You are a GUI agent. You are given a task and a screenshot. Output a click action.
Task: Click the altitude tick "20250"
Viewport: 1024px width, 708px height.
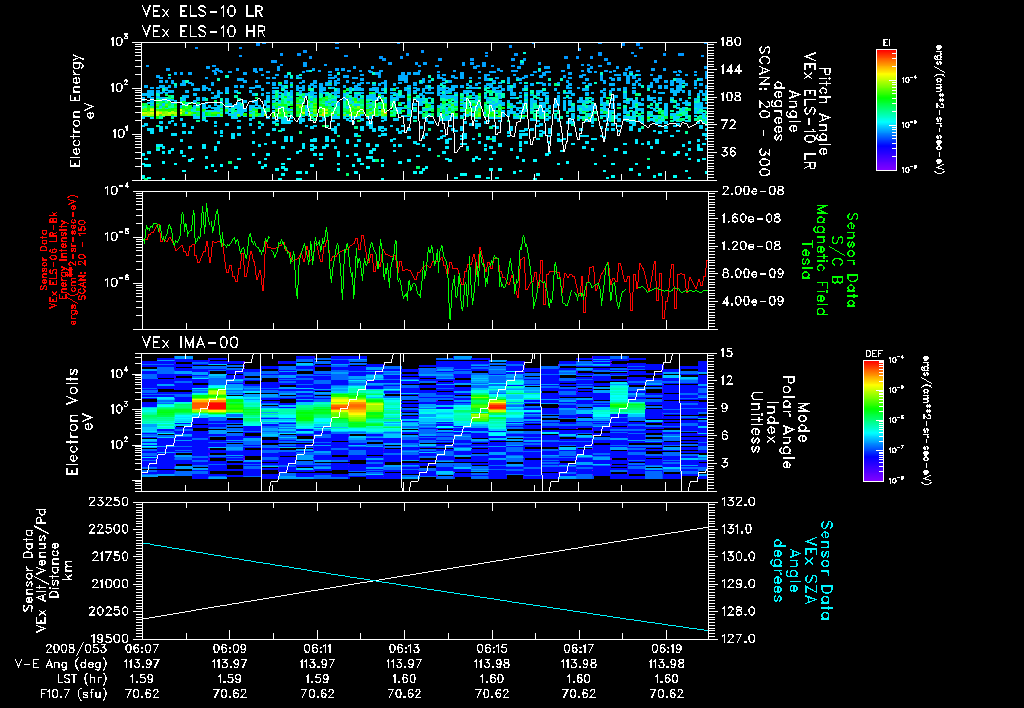click(x=110, y=611)
